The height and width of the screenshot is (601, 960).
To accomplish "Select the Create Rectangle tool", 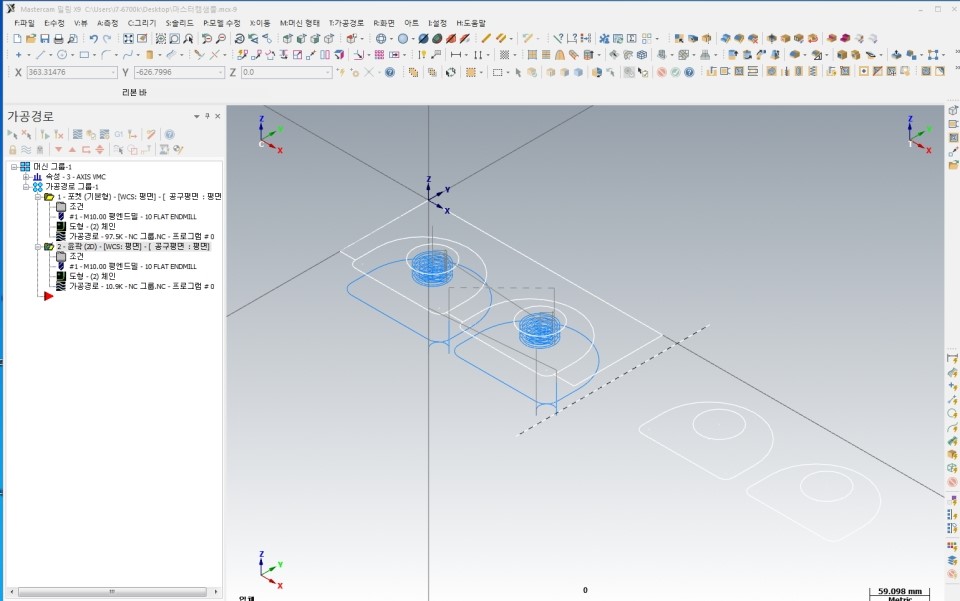I will 84,54.
